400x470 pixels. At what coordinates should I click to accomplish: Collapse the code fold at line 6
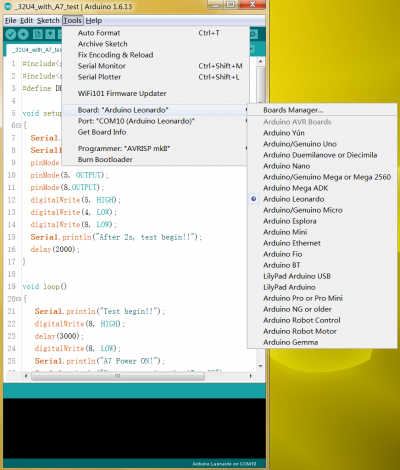18,126
